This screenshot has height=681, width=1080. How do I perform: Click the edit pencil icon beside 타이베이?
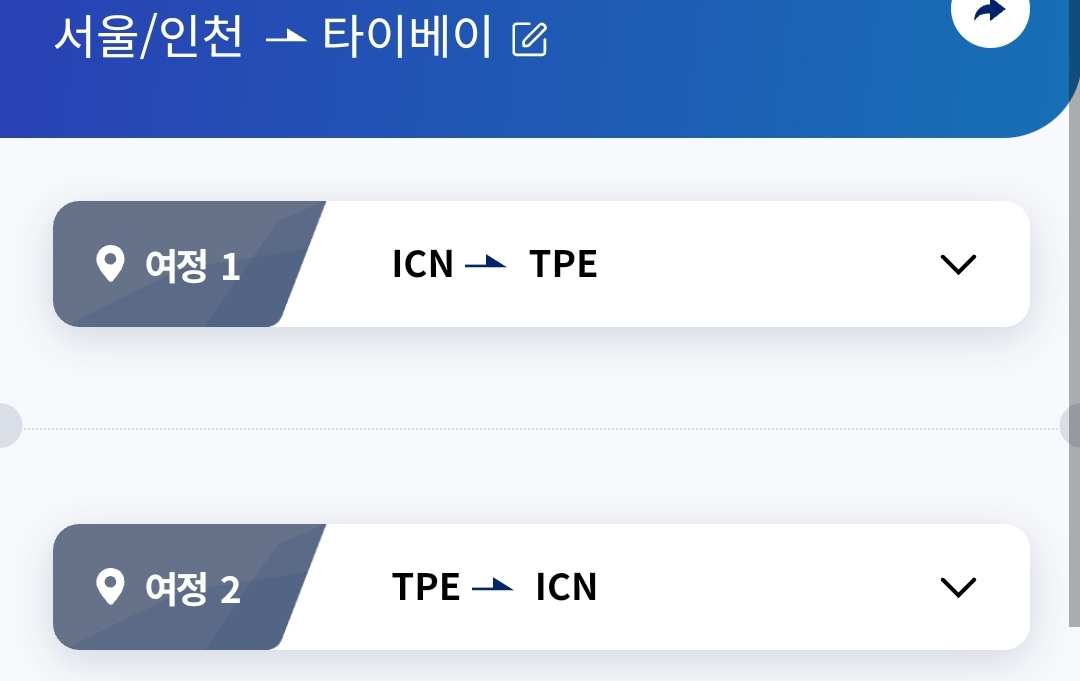pos(529,39)
